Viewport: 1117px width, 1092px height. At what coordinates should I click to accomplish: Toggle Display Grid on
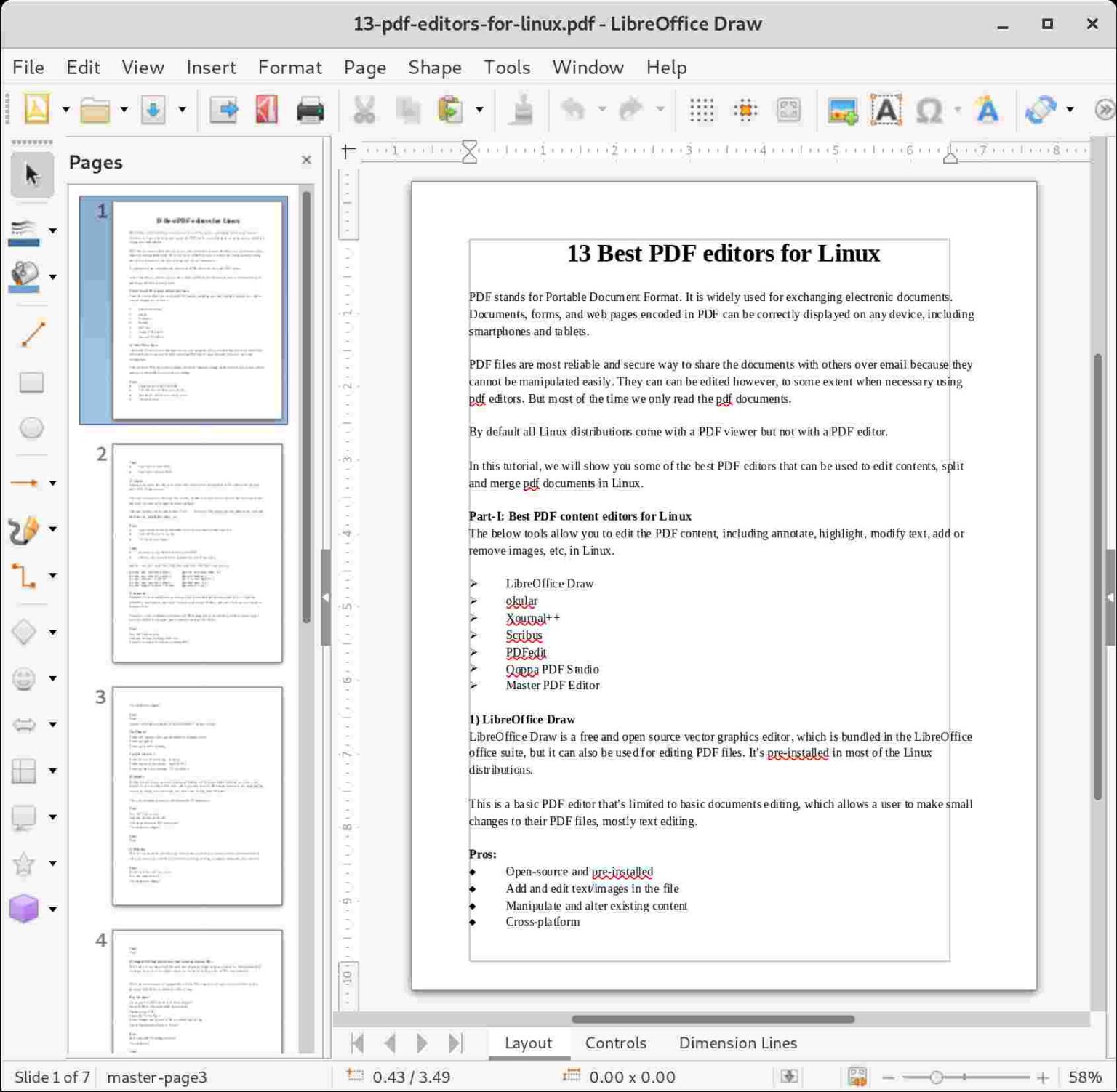coord(700,110)
